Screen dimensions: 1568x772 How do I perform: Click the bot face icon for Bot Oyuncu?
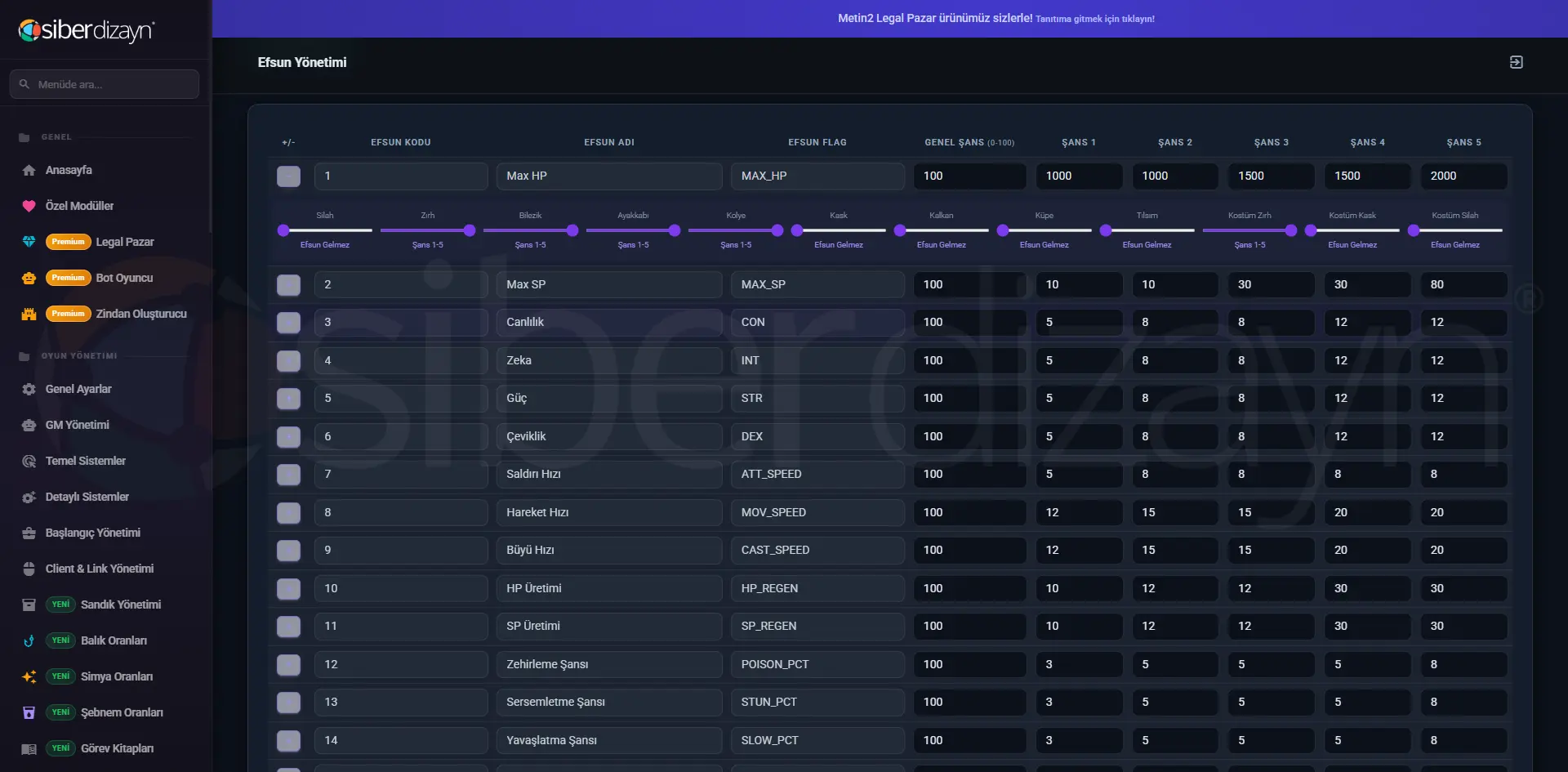[29, 278]
